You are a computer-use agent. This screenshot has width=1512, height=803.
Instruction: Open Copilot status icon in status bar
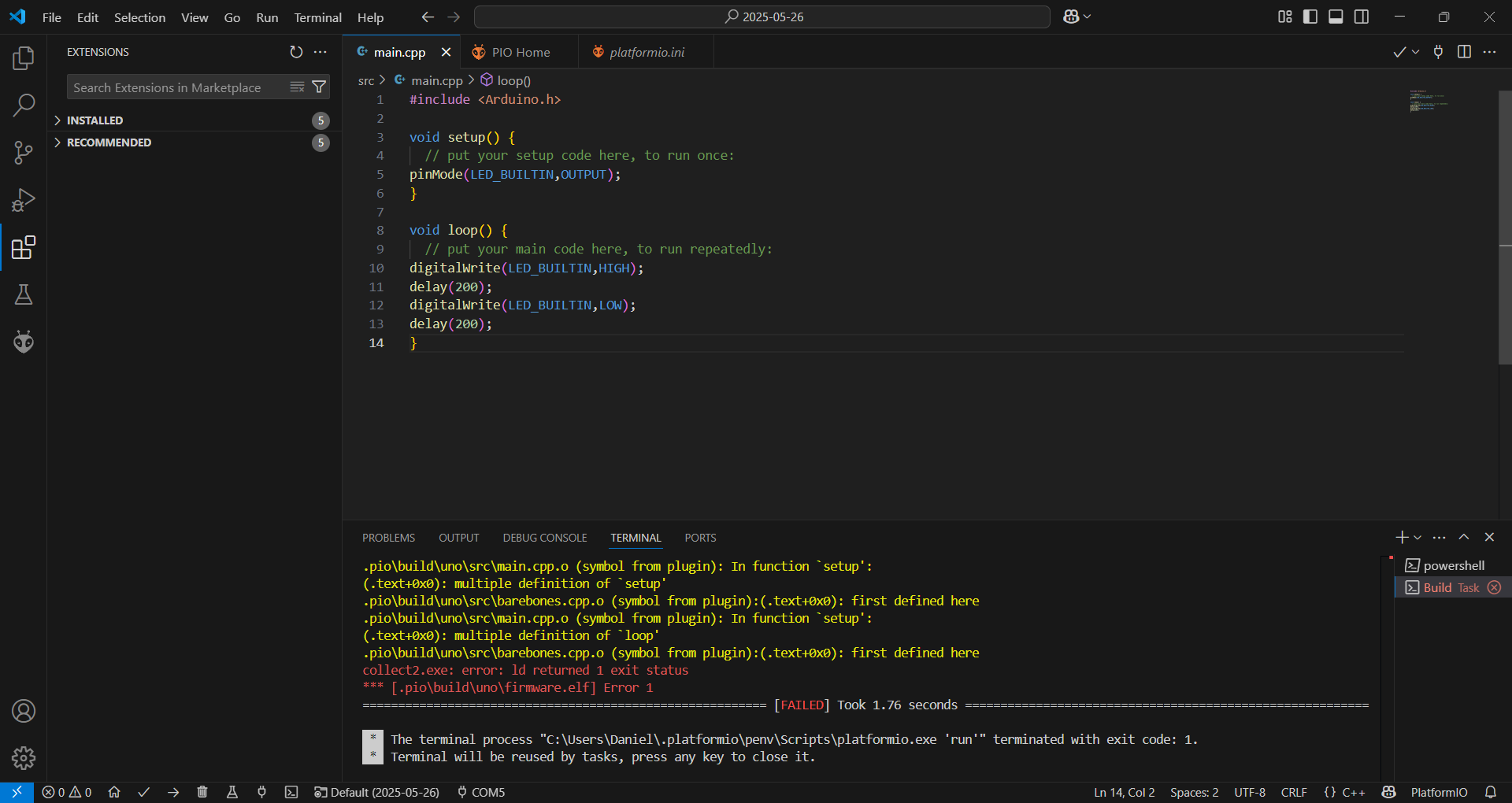click(1388, 792)
